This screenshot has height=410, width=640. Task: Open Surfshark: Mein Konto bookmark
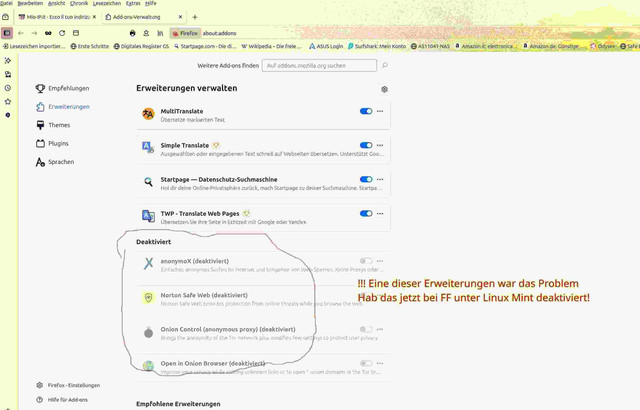tap(377, 47)
